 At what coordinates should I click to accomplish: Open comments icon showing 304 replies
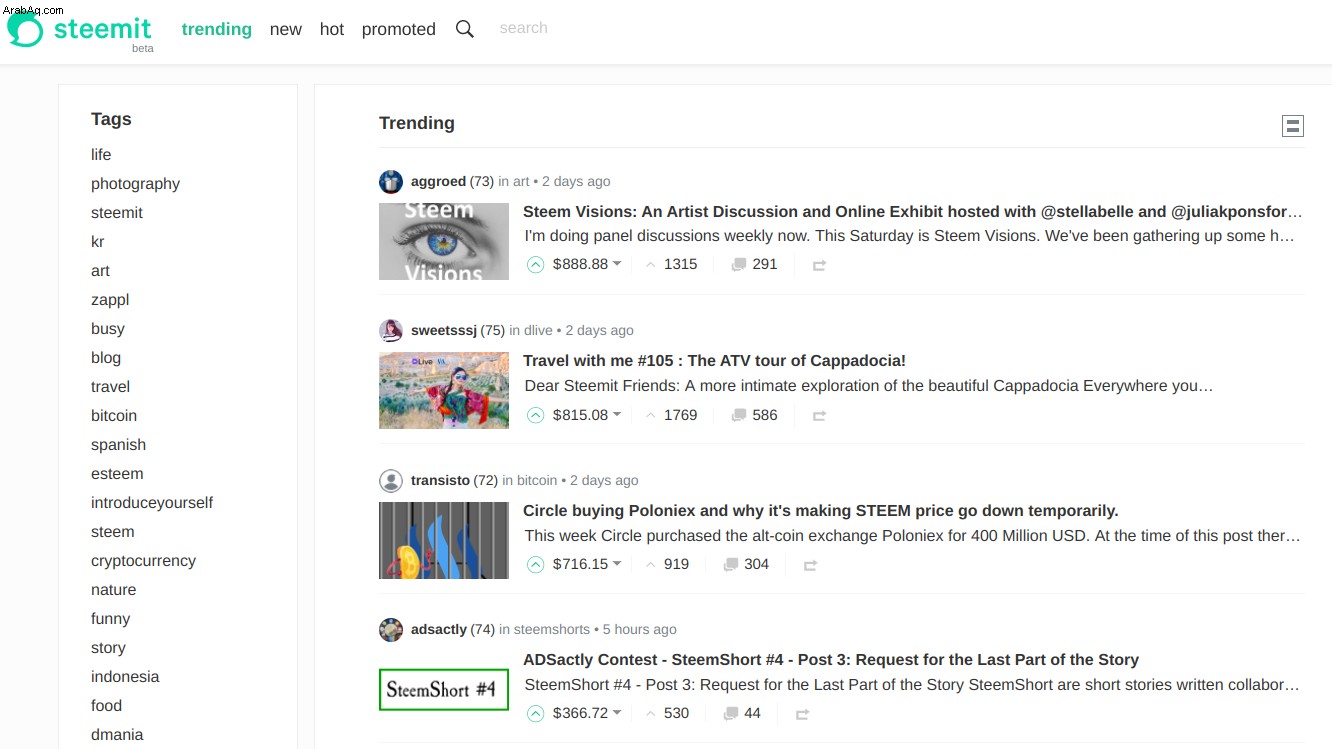tap(731, 565)
